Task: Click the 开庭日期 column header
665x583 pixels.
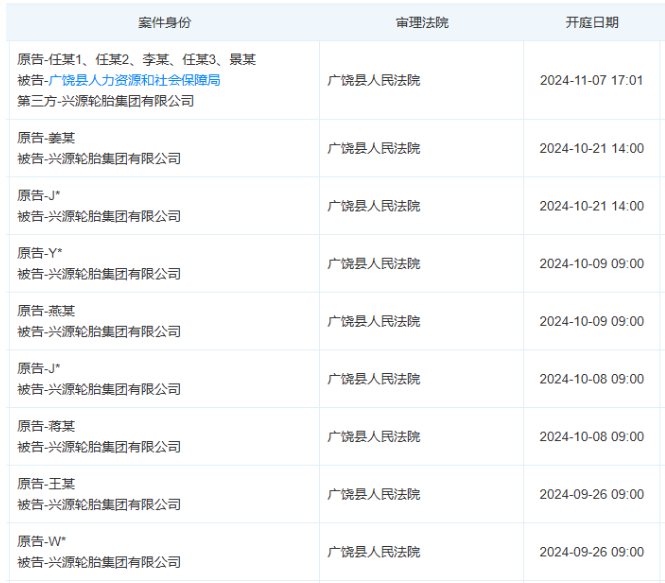Action: [x=592, y=22]
